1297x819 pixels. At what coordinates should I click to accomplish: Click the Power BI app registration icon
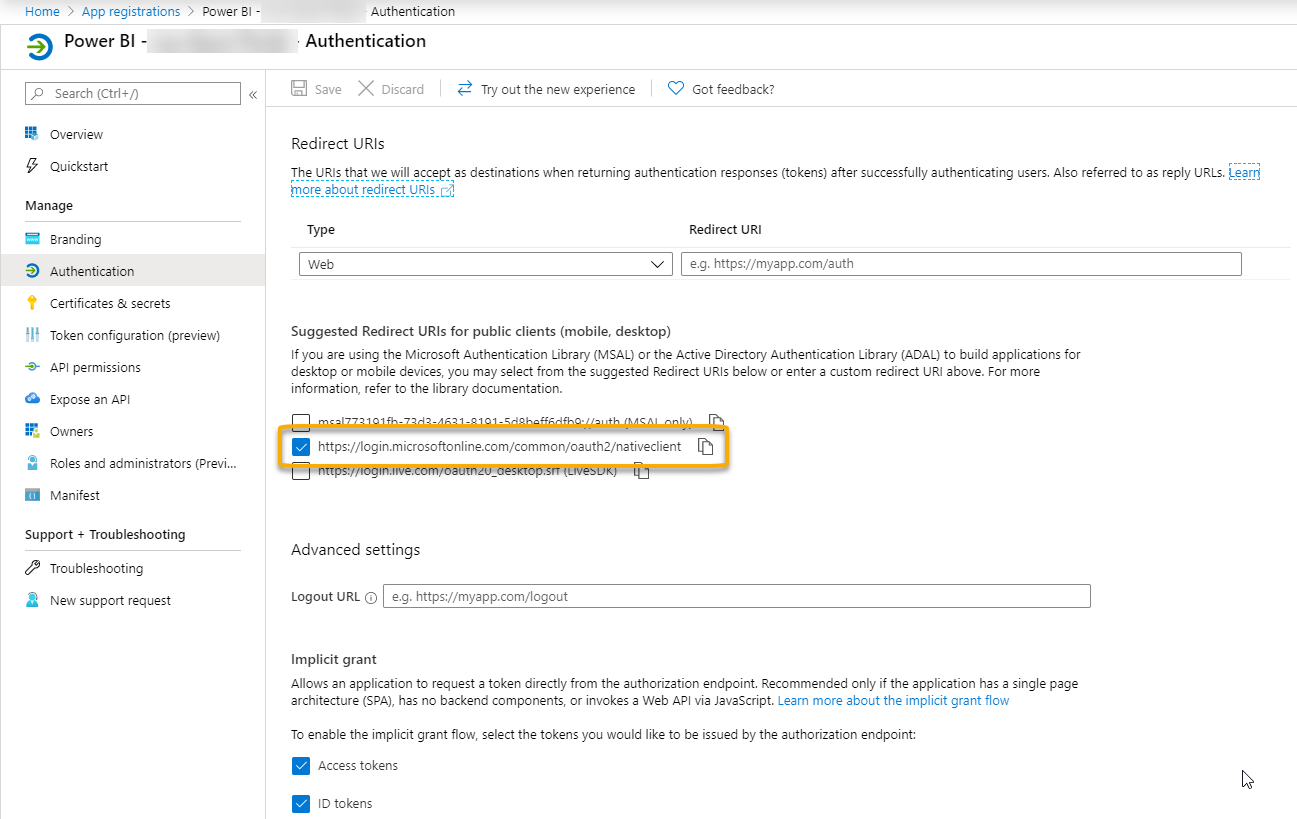coord(40,47)
